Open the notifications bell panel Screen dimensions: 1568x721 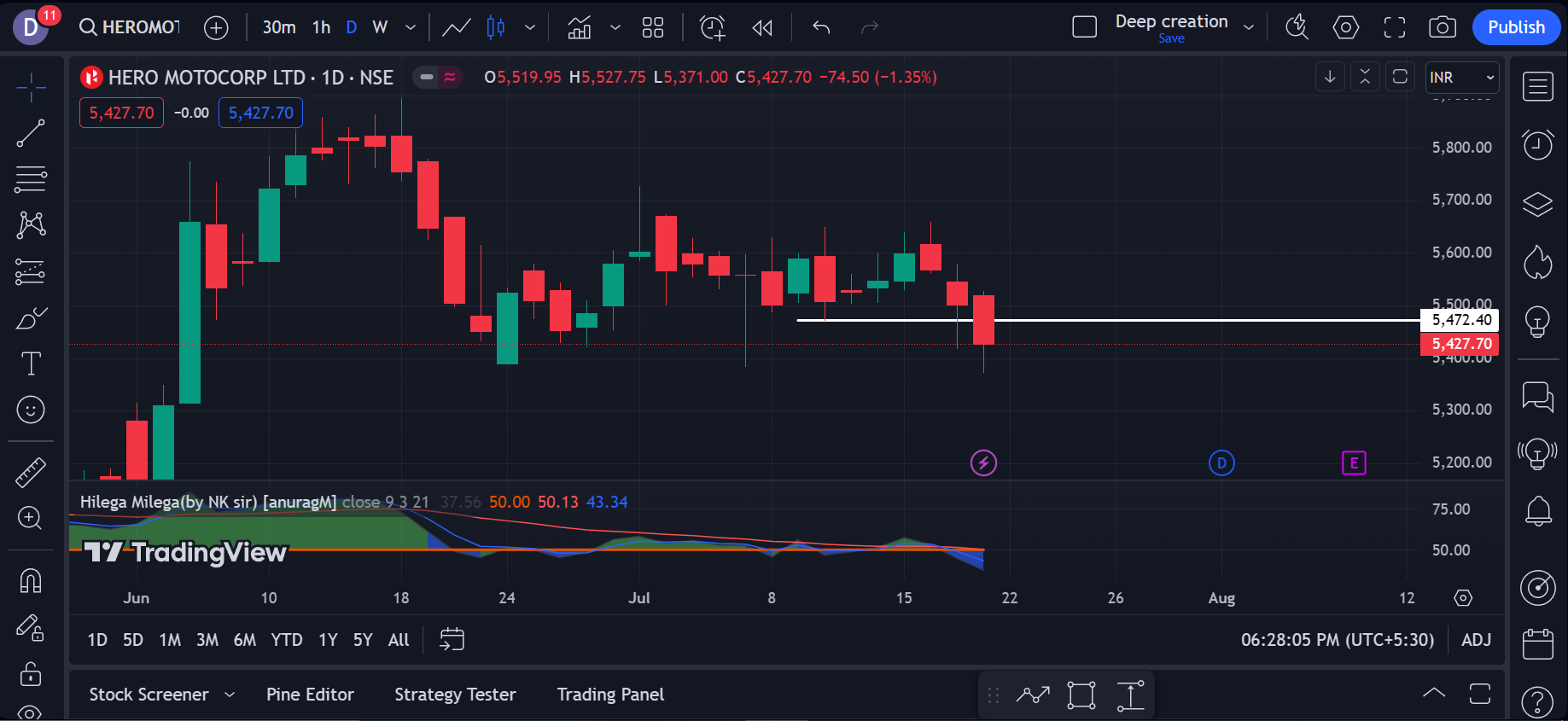tap(1538, 512)
